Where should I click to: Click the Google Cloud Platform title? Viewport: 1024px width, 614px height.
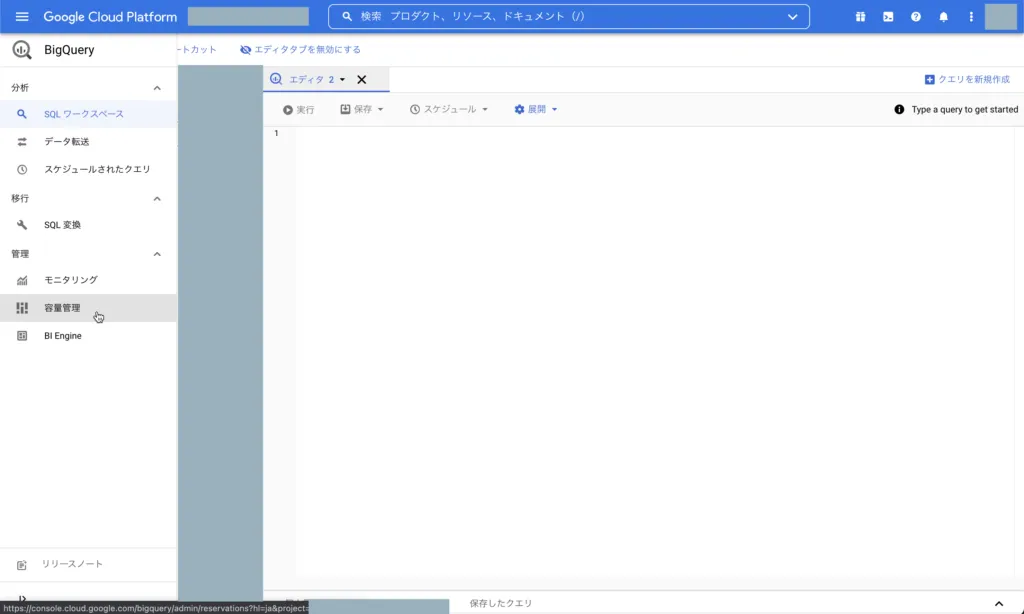point(110,17)
